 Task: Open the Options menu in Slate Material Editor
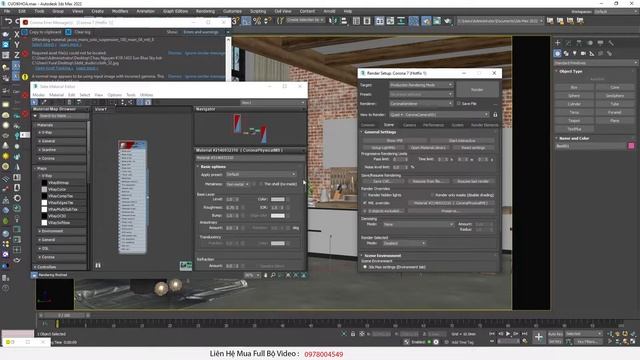pos(115,95)
